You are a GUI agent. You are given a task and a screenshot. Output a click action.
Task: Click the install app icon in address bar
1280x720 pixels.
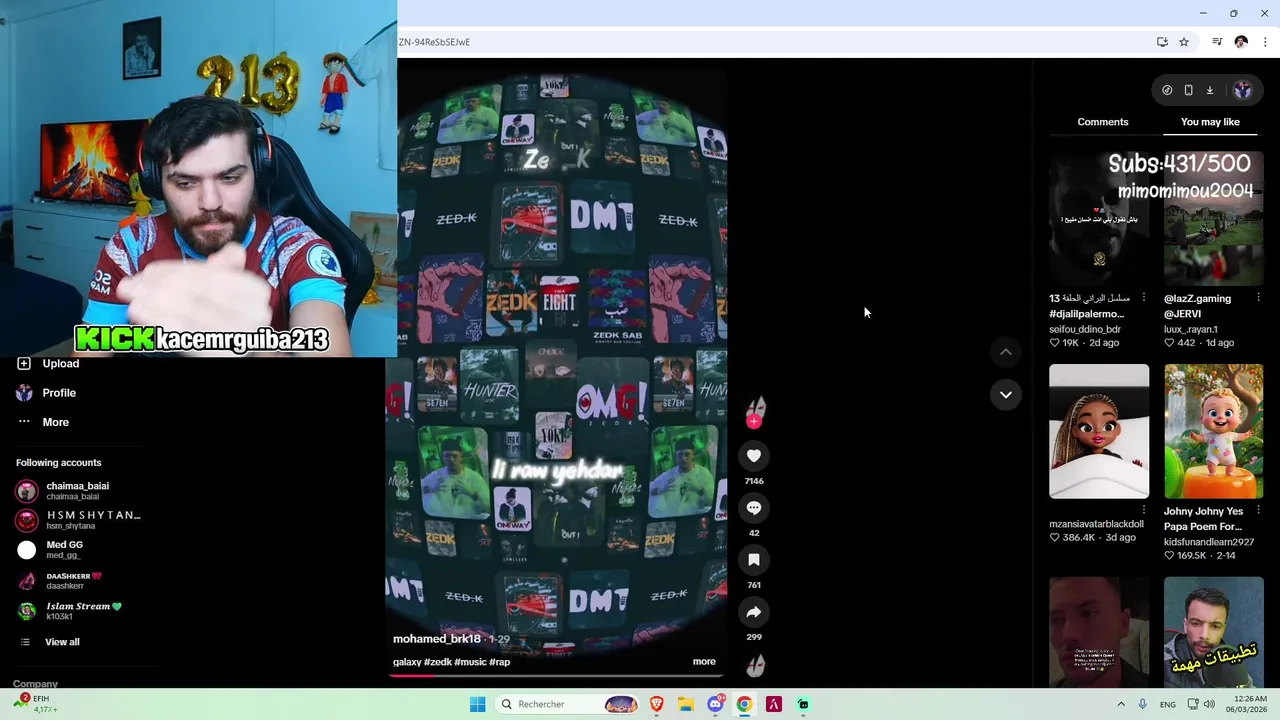[1162, 42]
